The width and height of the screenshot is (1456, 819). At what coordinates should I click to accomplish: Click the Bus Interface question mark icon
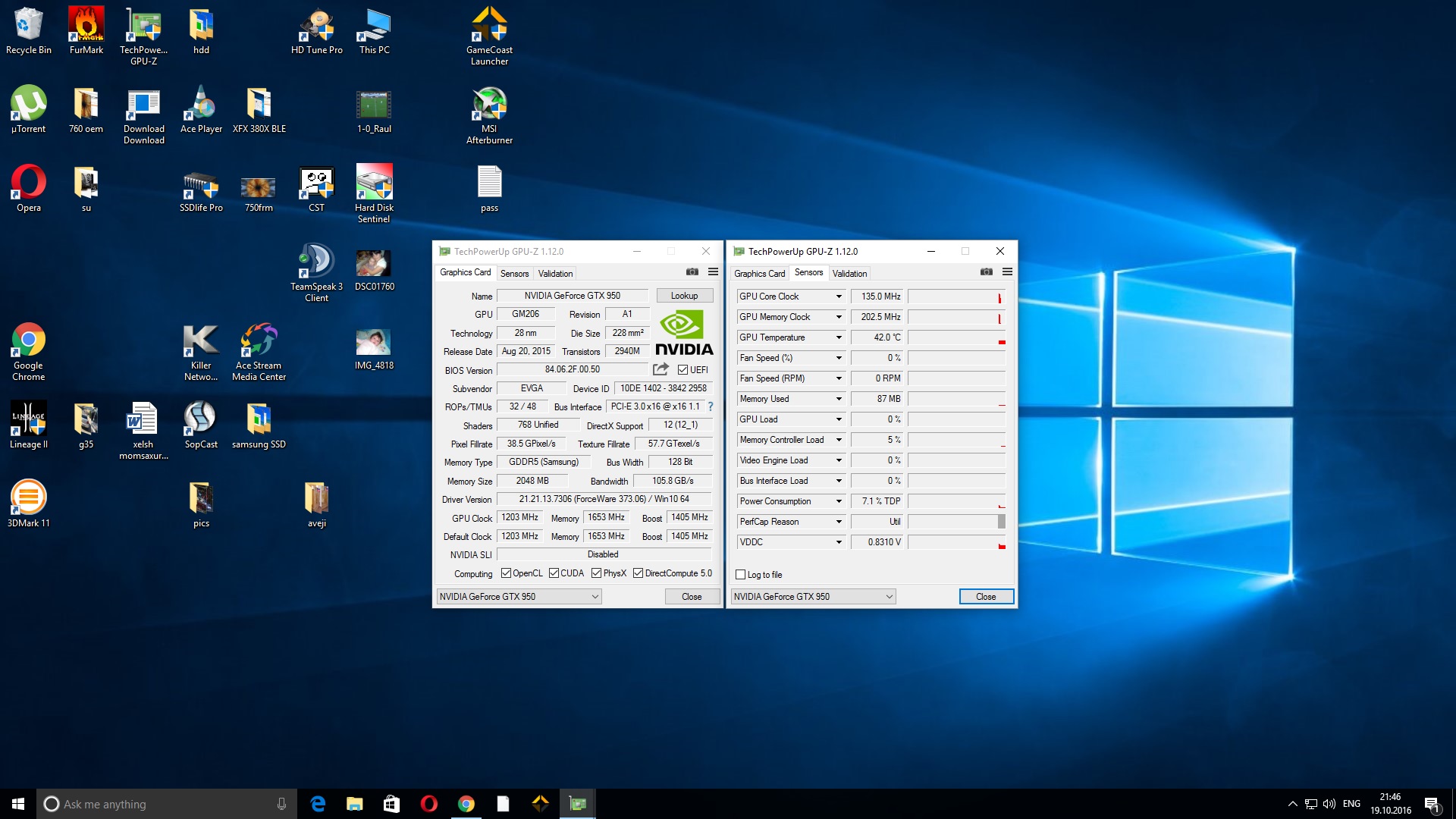coord(711,406)
